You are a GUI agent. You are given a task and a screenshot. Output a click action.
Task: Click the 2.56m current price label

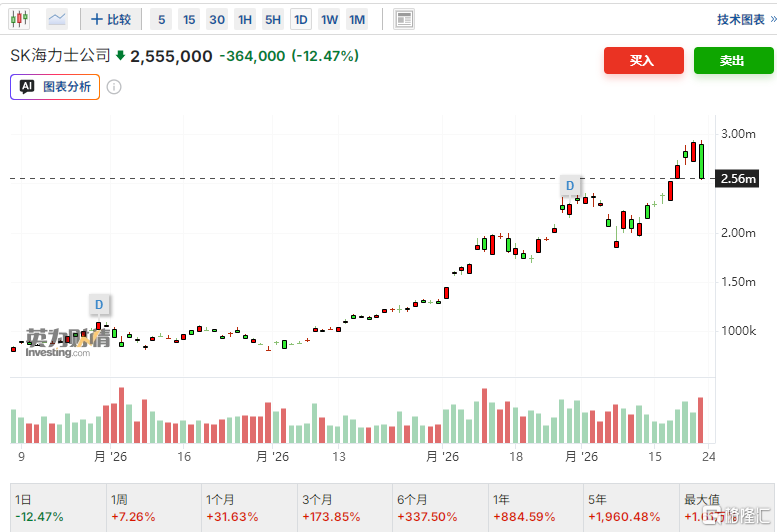[737, 178]
